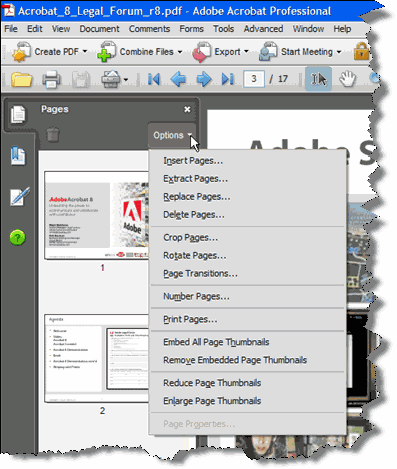The image size is (397, 469).
Task: Go to previous page arrow
Action: [x=178, y=79]
